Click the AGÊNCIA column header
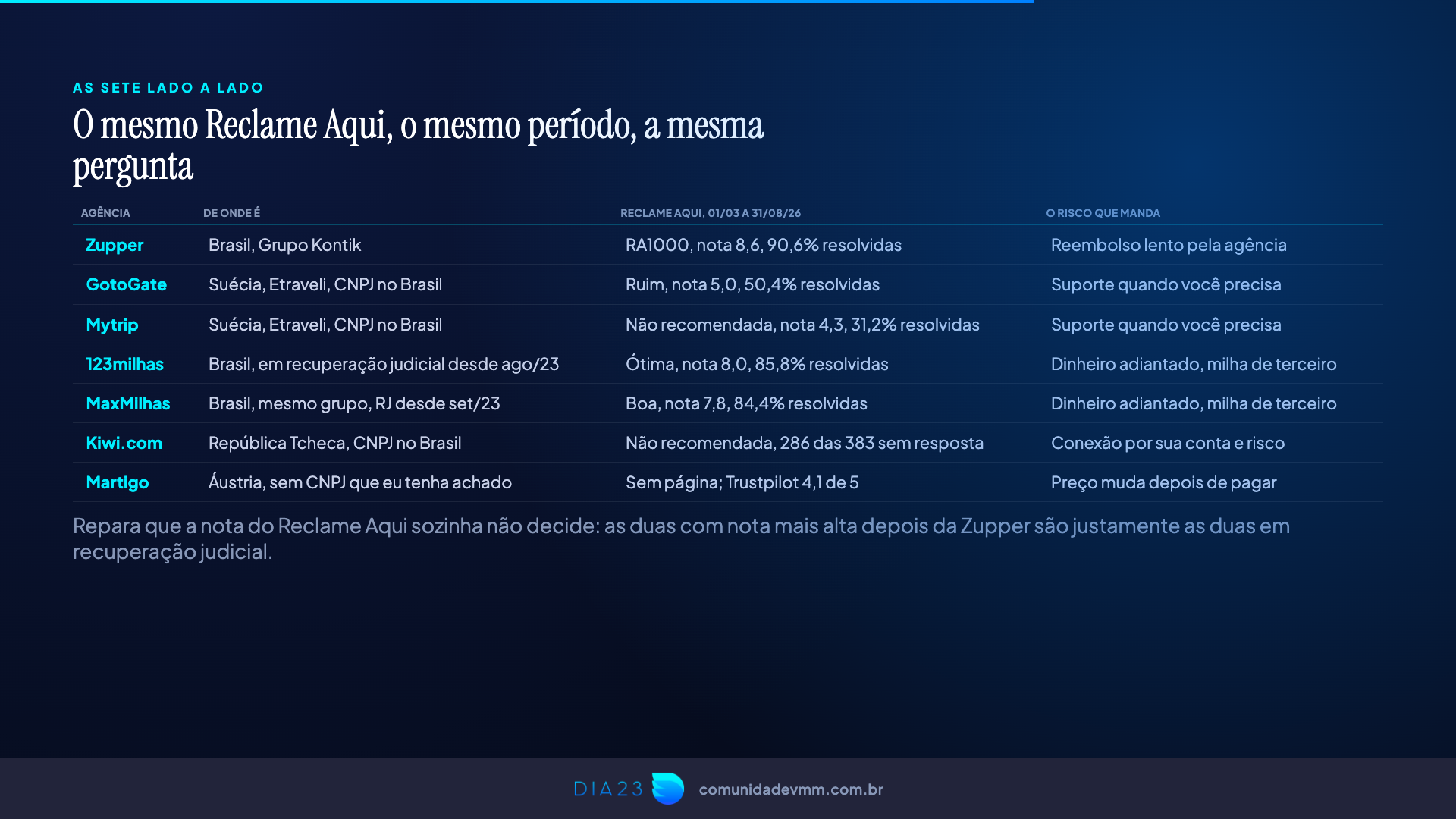 click(105, 213)
